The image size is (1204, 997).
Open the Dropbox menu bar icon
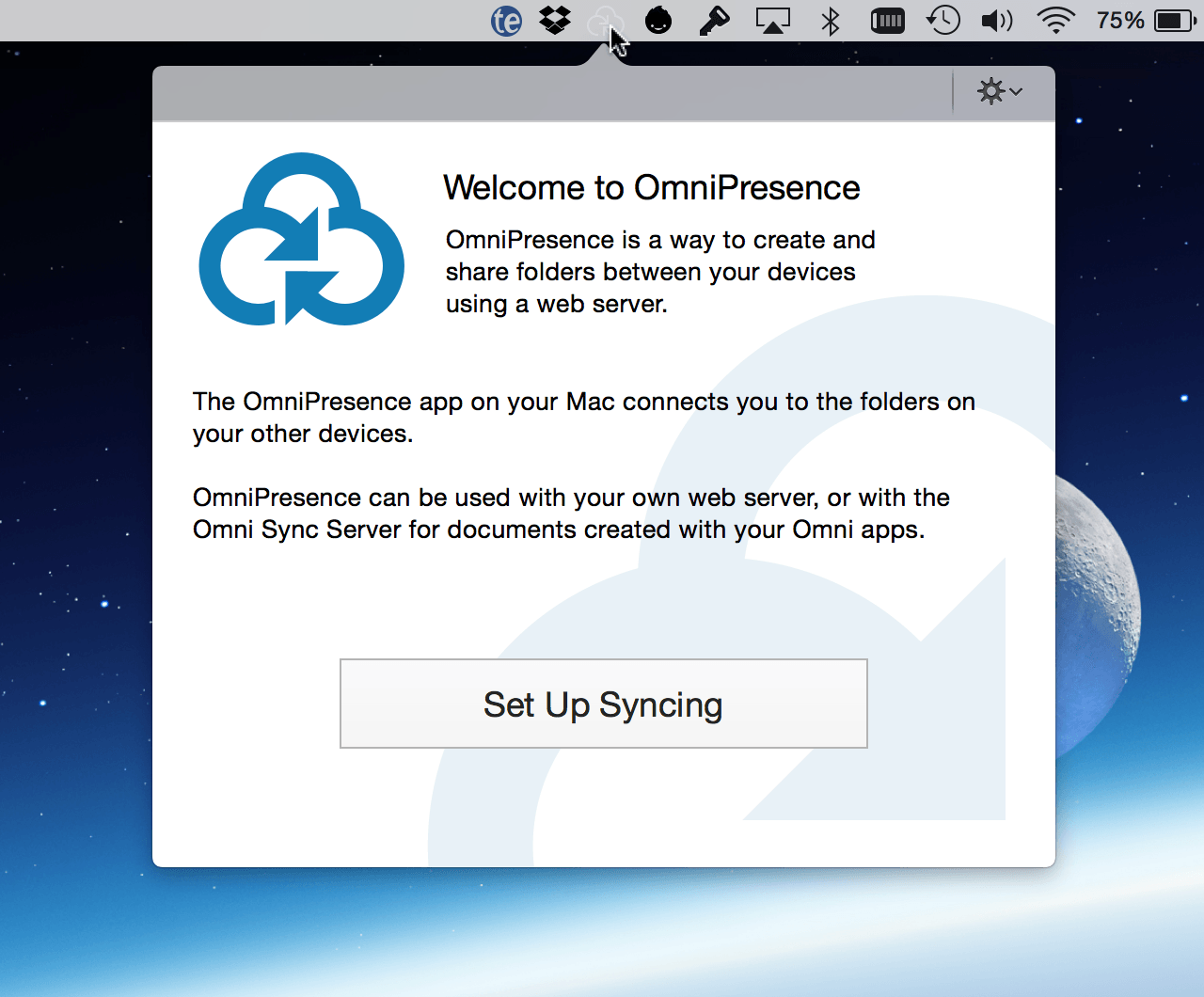(x=555, y=20)
